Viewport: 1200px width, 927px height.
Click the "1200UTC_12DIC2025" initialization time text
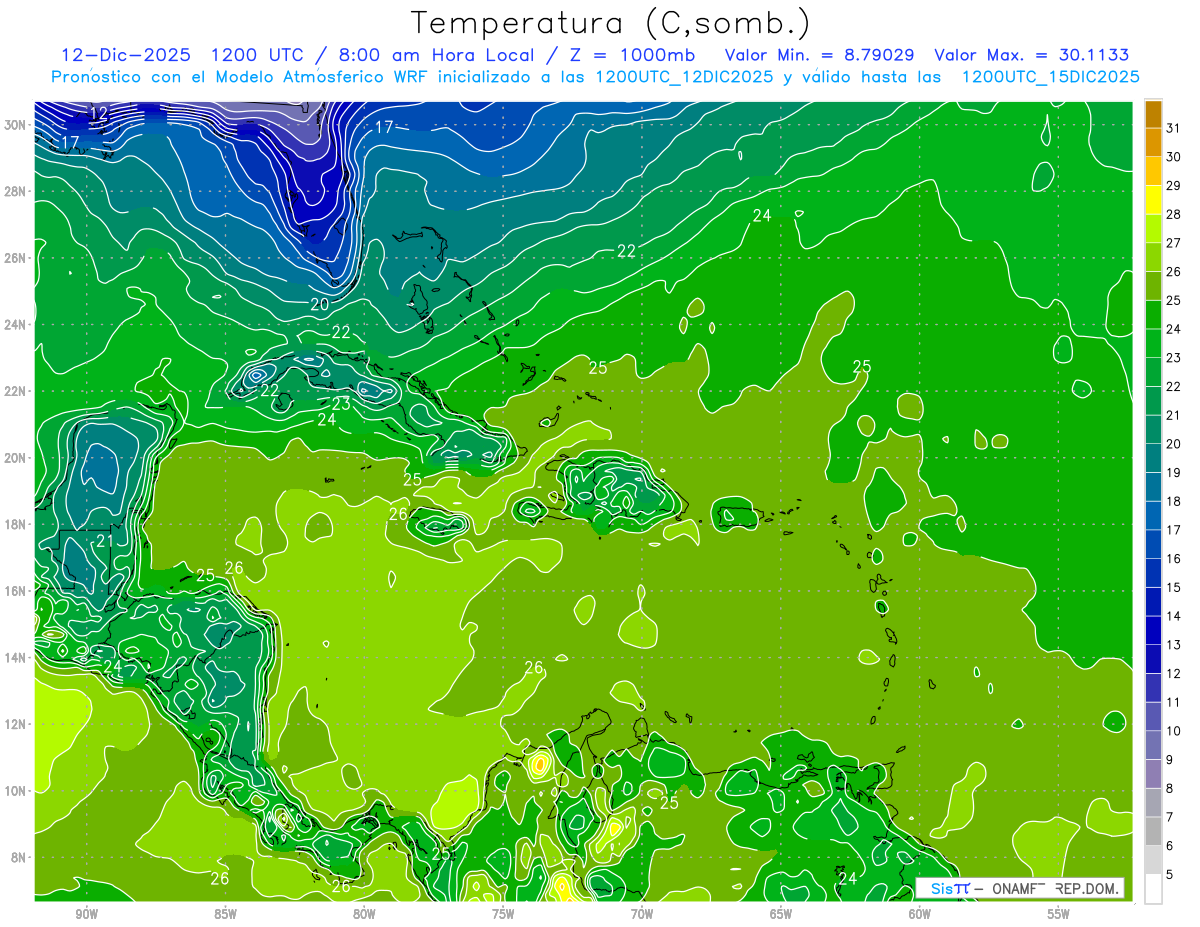[x=684, y=76]
